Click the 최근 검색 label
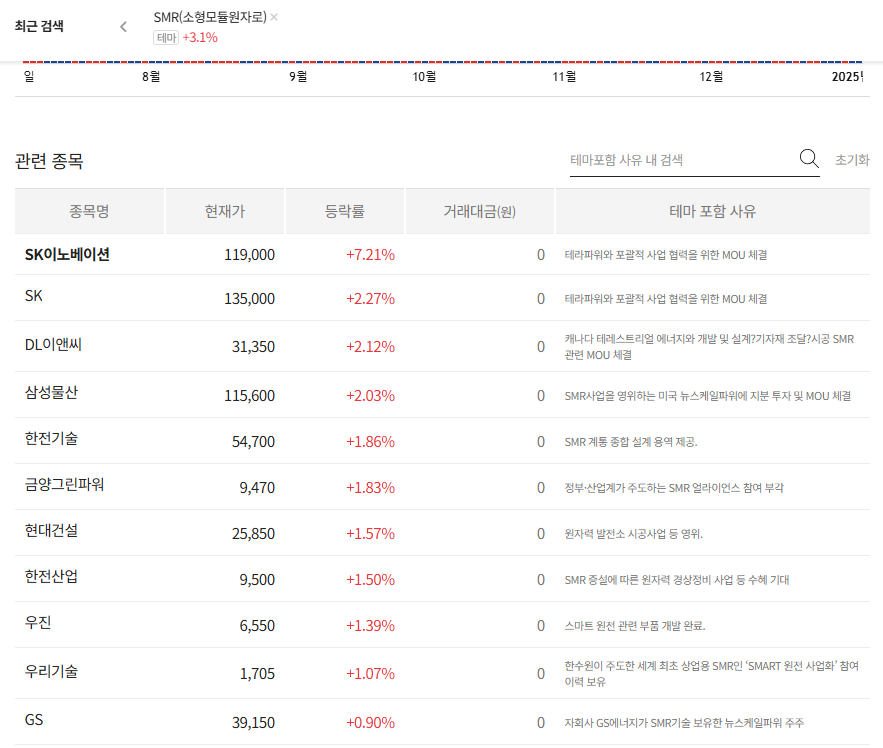 39,26
